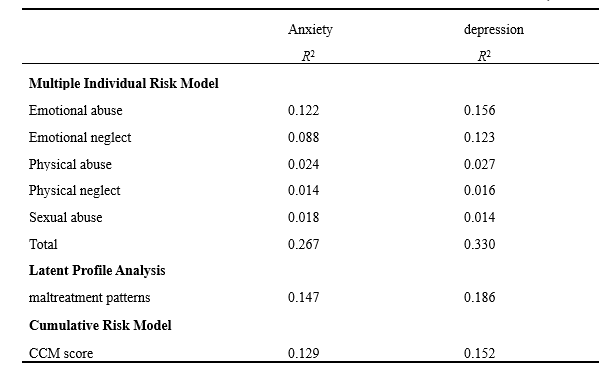Select the Total depression value 0.330
The width and height of the screenshot is (609, 372).
tap(479, 244)
